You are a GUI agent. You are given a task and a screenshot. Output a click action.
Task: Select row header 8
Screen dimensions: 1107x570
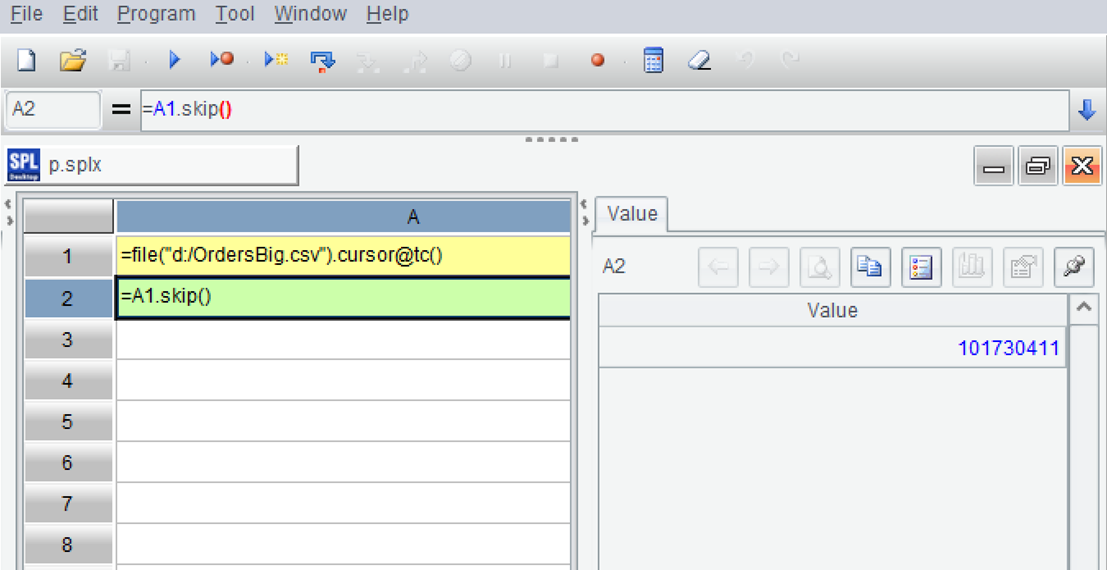[68, 545]
